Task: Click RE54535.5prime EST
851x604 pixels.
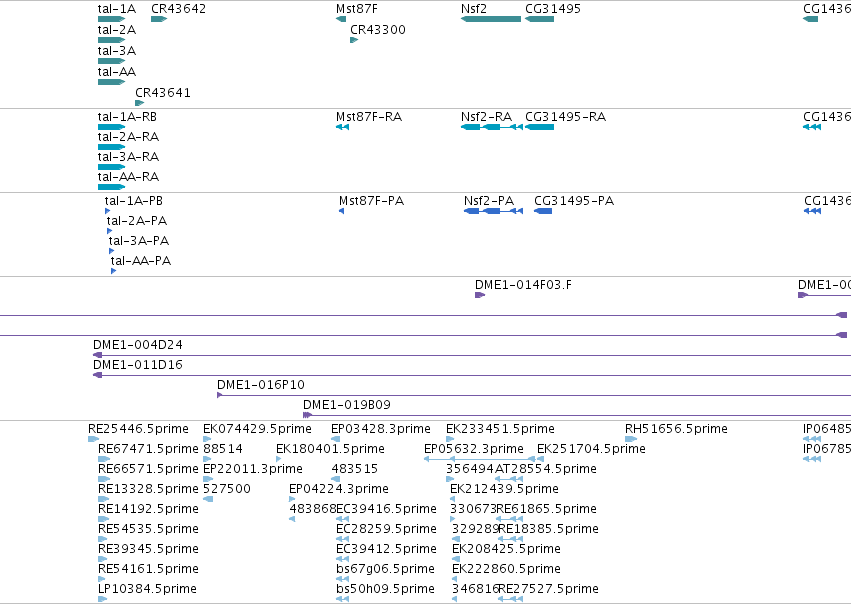Action: pos(103,539)
